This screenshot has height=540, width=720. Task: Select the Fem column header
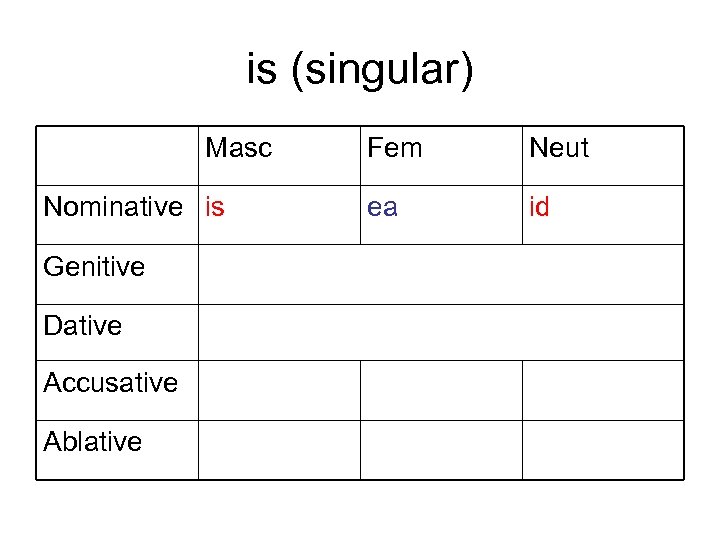pyautogui.click(x=395, y=149)
